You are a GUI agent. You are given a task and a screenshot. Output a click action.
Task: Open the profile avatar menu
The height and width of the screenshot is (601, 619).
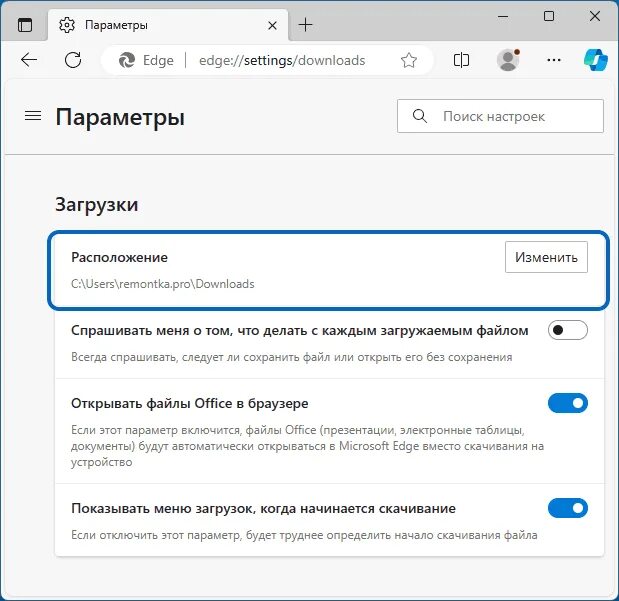tap(508, 60)
